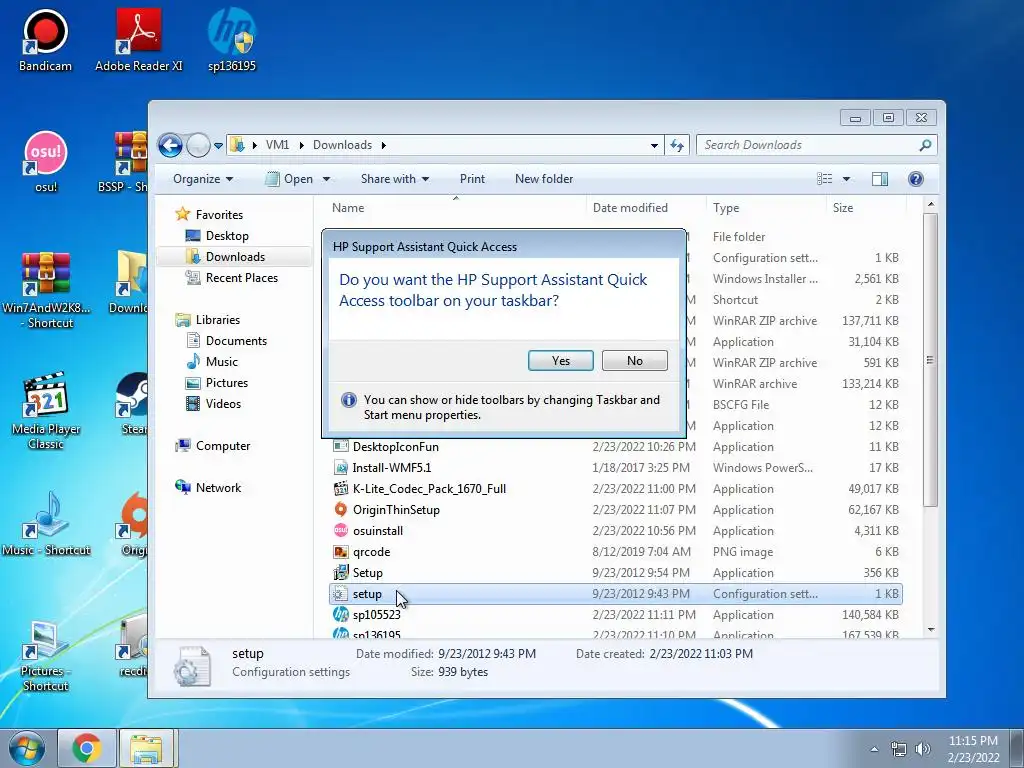This screenshot has height=768, width=1024.
Task: Open the more view options dropdown
Action: (846, 179)
